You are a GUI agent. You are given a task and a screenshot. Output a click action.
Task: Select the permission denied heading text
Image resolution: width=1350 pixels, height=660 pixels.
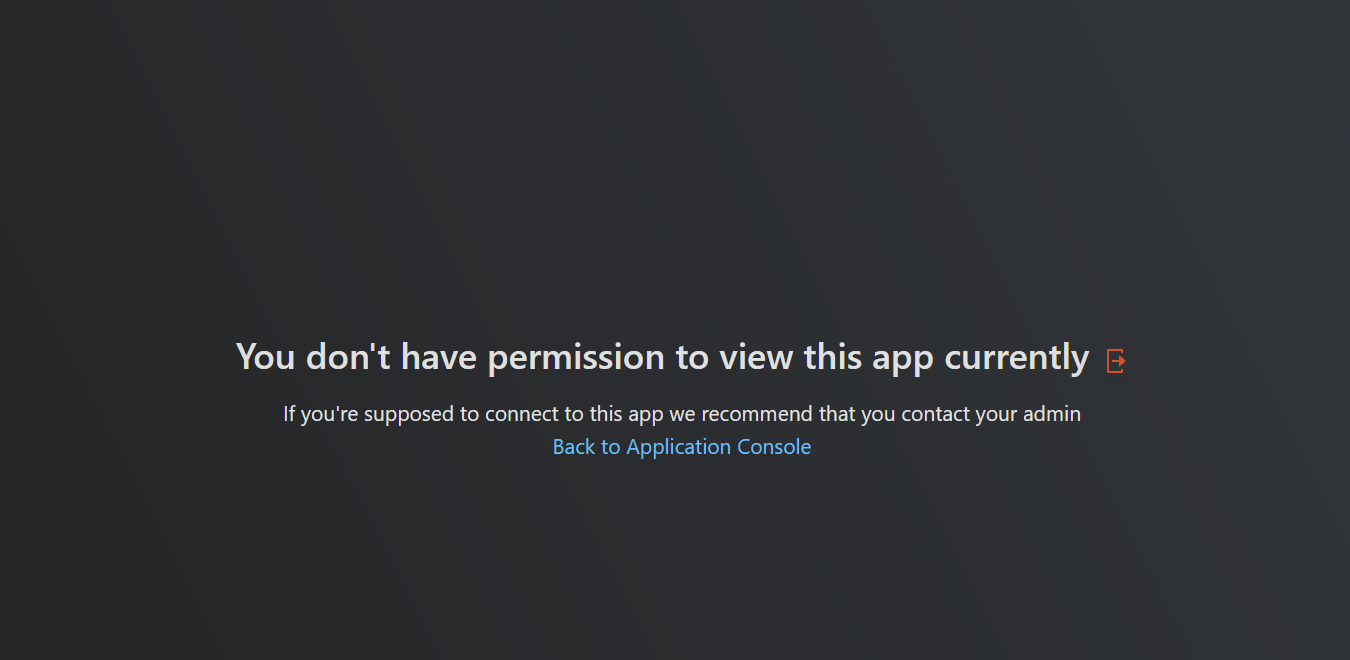pyautogui.click(x=662, y=357)
